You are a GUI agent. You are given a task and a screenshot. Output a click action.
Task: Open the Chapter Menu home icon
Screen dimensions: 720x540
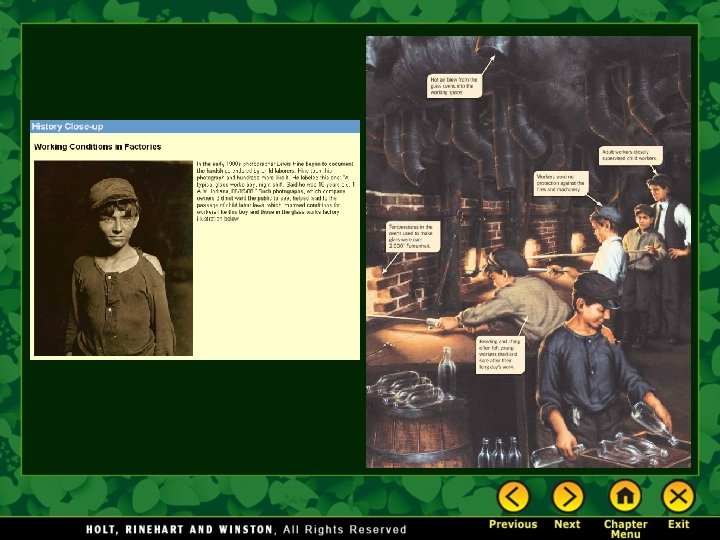[625, 496]
